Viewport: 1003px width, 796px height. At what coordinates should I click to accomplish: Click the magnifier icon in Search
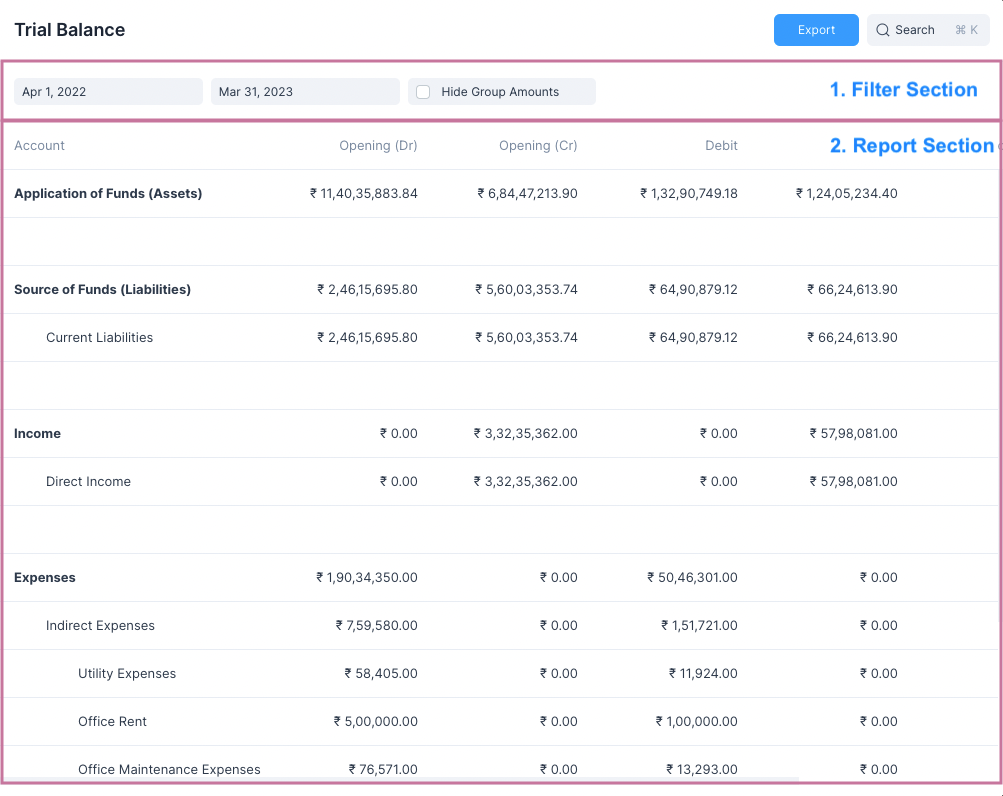coord(883,30)
